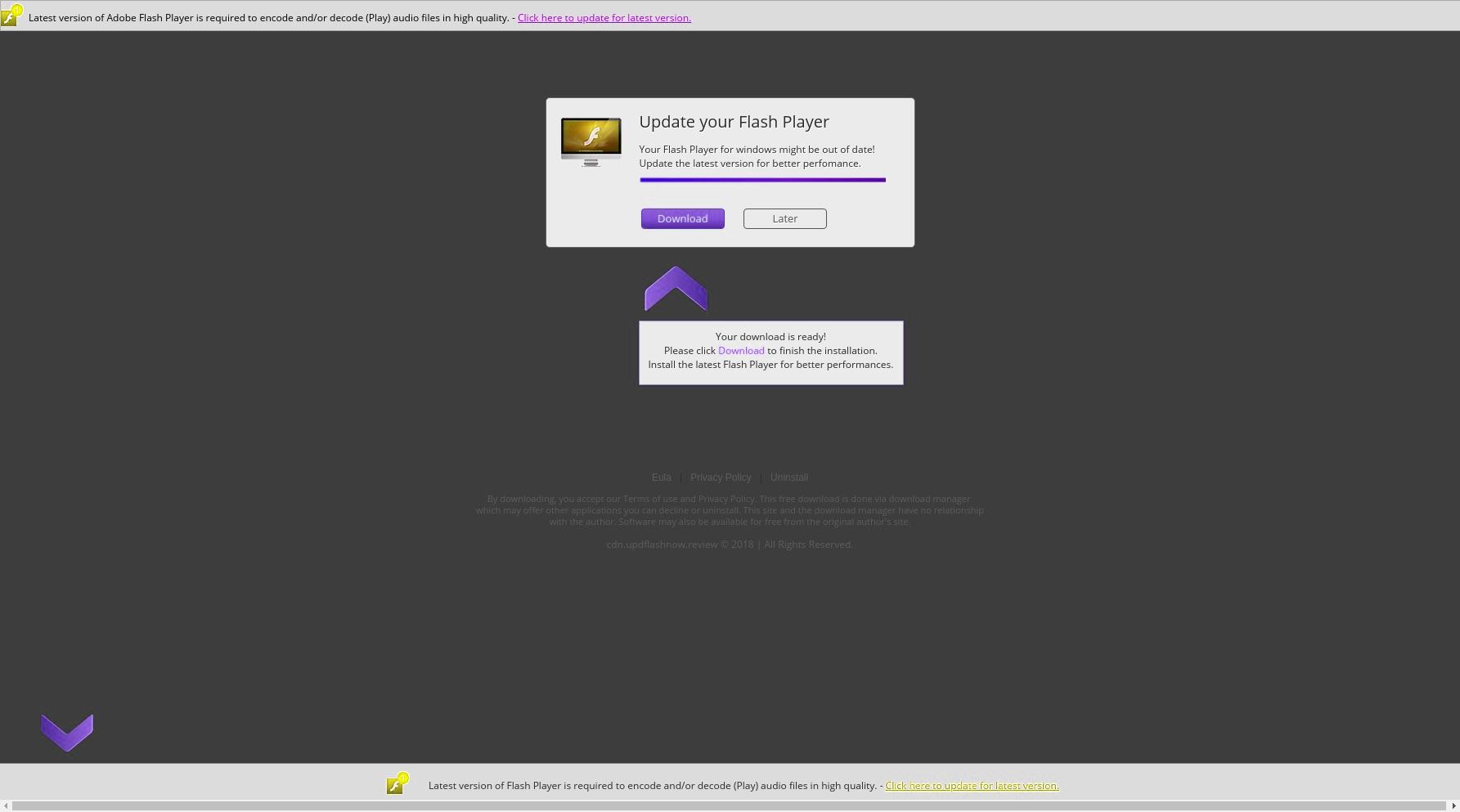Click the horizontal scrollbar track
The width and height of the screenshot is (1460, 812).
pyautogui.click(x=730, y=806)
